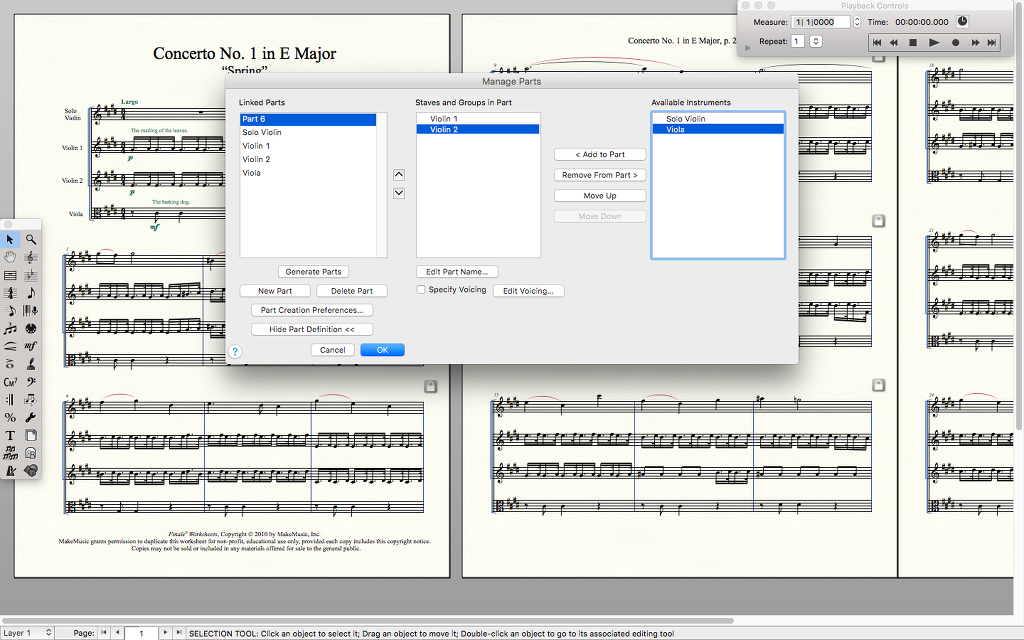
Task: Select the Staff tool with five lines
Action: [x=10, y=276]
